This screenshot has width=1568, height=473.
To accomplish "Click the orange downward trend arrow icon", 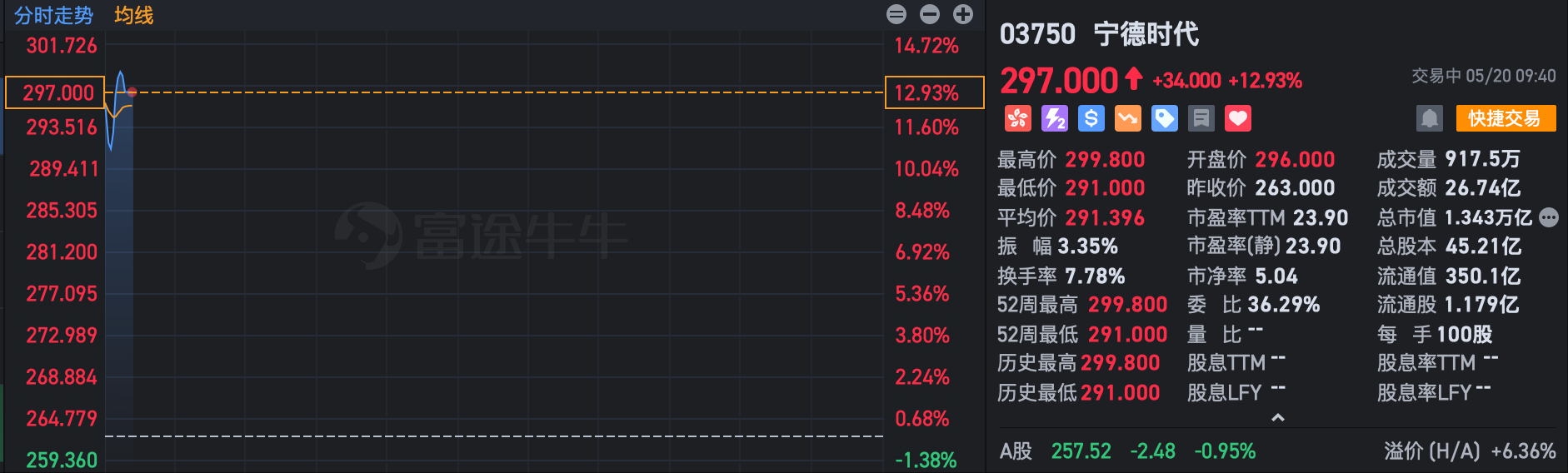I will pos(1127,118).
